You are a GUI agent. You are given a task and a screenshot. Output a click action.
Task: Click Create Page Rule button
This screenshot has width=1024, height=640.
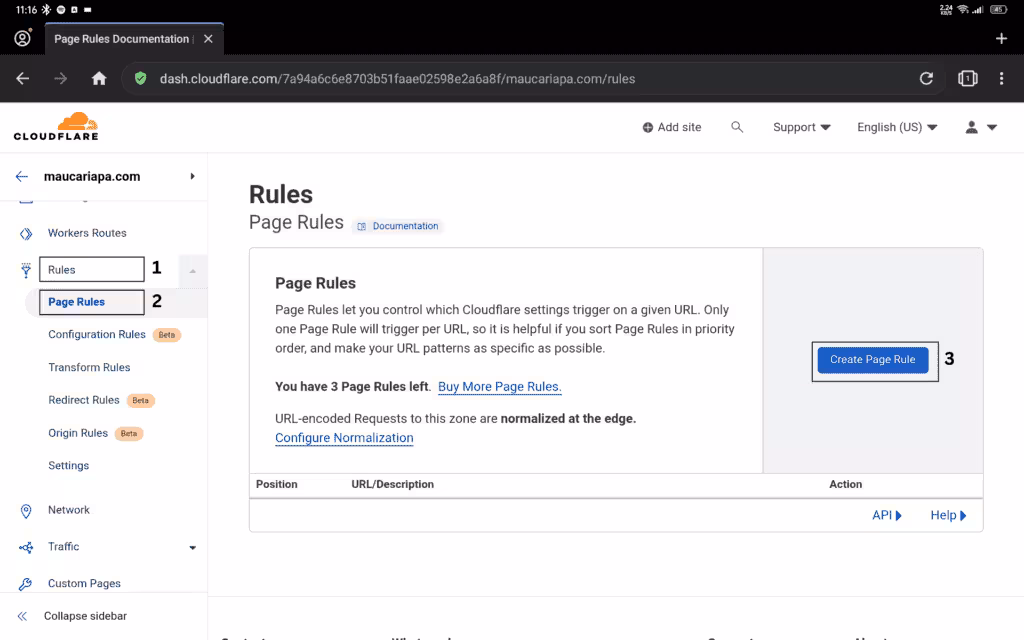(x=872, y=360)
